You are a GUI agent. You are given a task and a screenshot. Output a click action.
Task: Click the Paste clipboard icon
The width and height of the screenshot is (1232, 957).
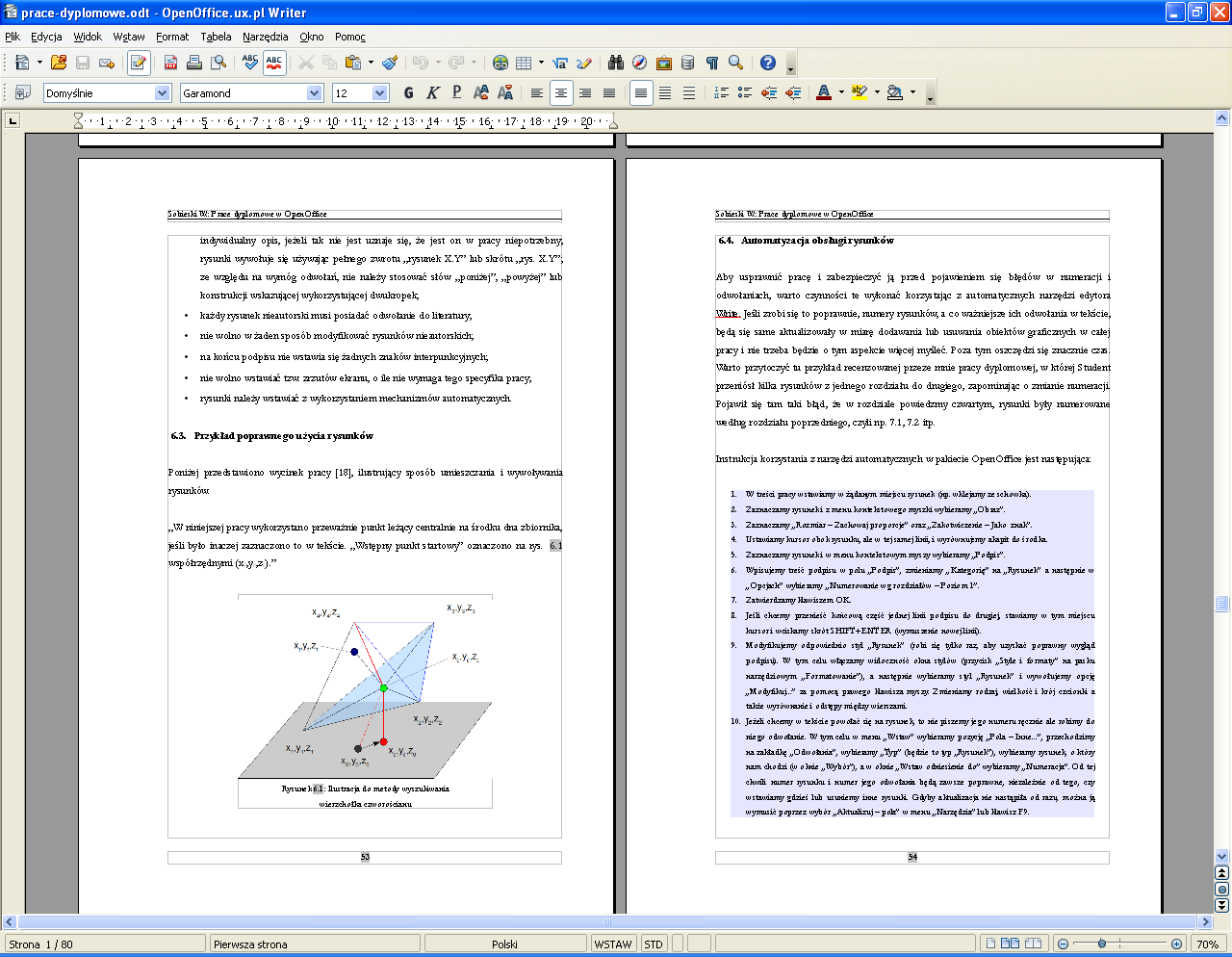pyautogui.click(x=353, y=63)
